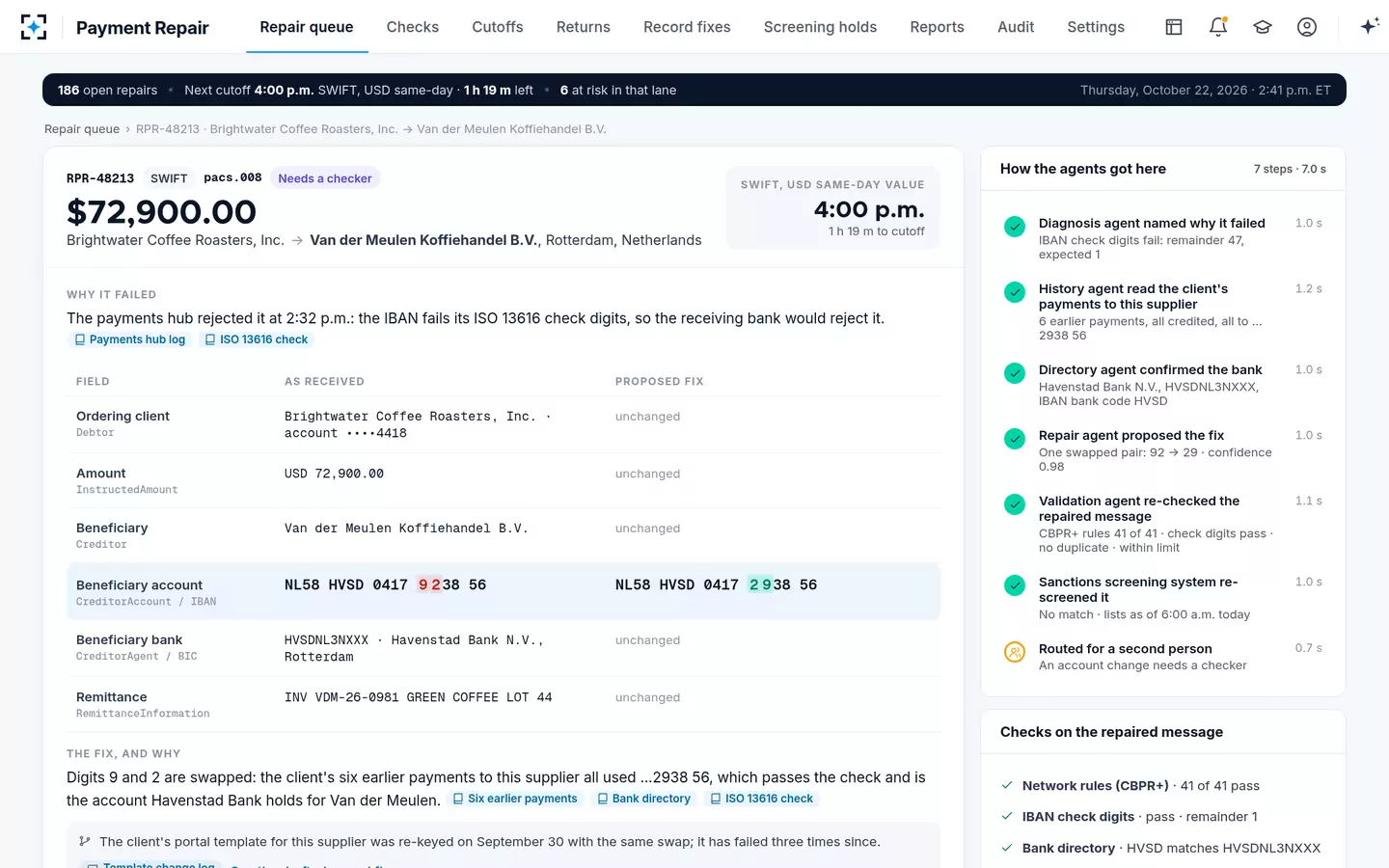Image resolution: width=1389 pixels, height=868 pixels.
Task: Click the '6 at risk in that lane' text
Action: pyautogui.click(x=618, y=90)
